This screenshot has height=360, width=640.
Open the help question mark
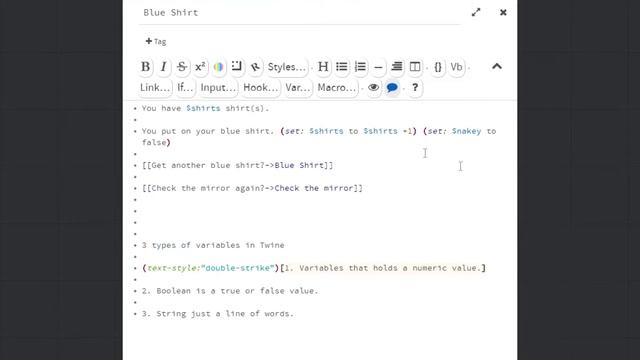coord(415,87)
